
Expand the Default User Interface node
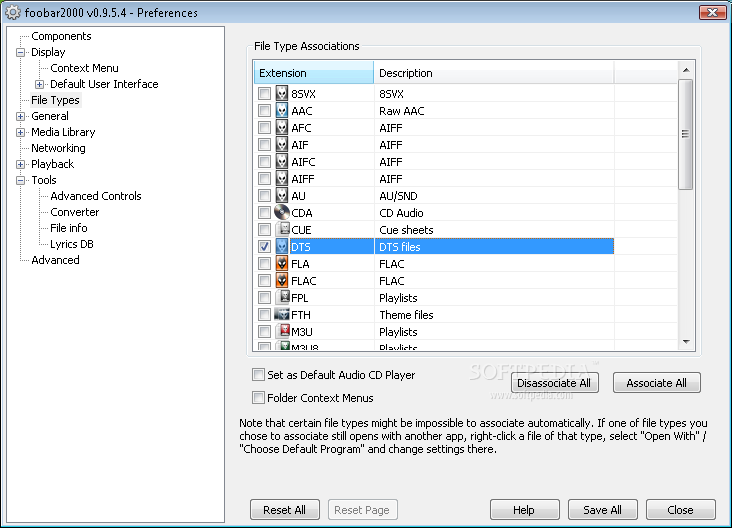tap(39, 84)
